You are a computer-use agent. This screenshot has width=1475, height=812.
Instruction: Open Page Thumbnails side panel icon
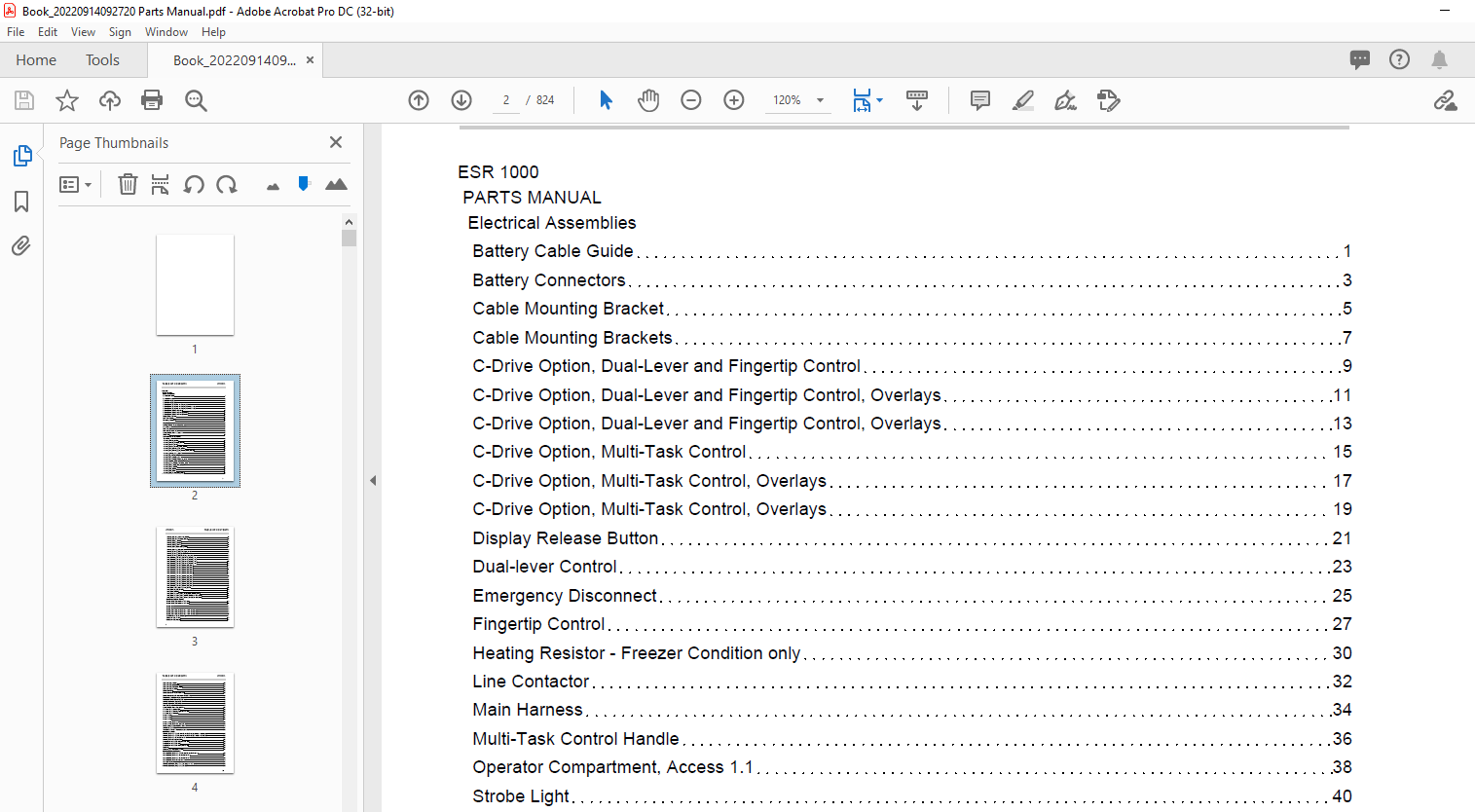tap(21, 156)
